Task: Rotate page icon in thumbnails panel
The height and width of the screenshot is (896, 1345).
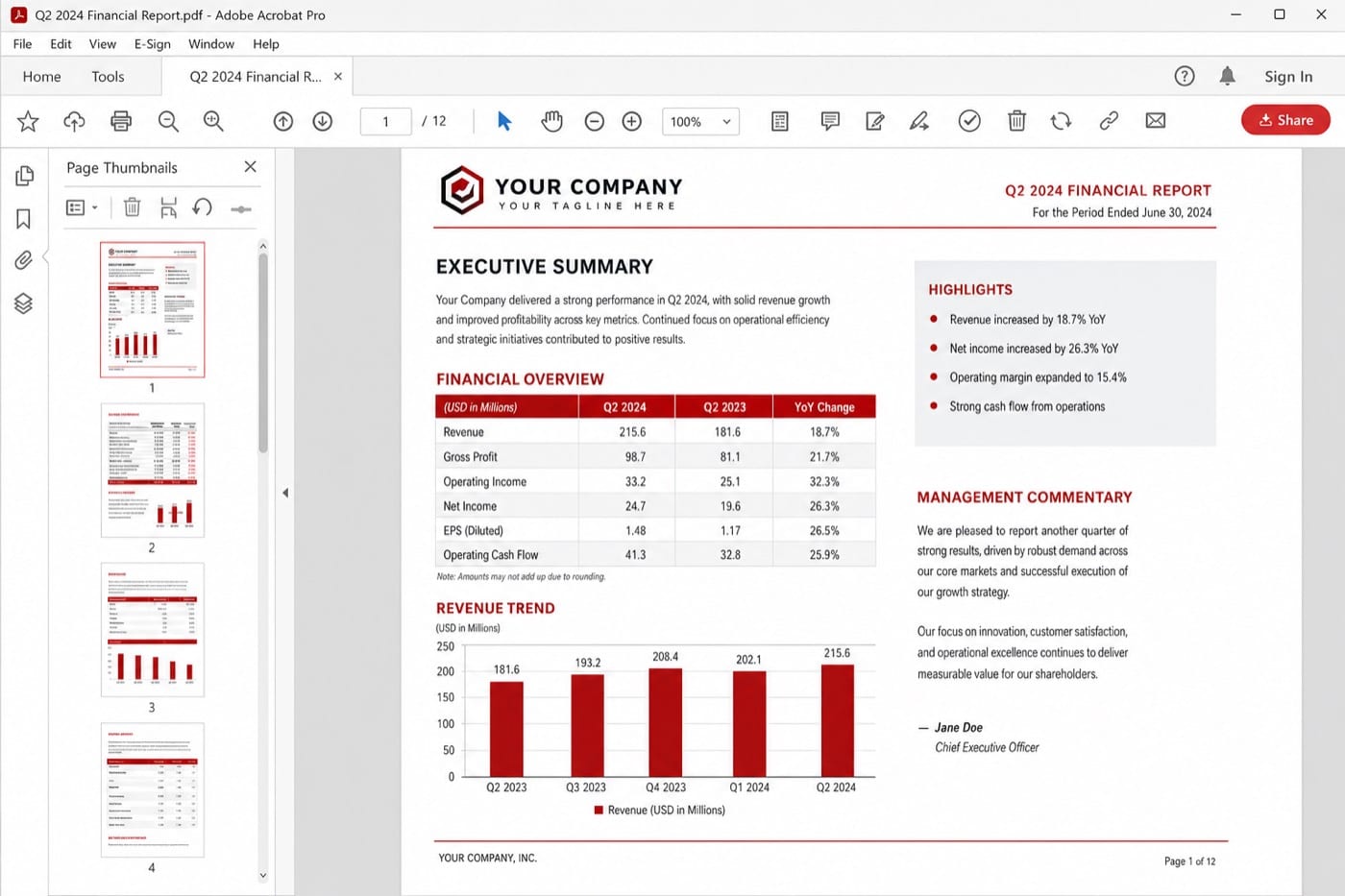Action: pyautogui.click(x=202, y=207)
